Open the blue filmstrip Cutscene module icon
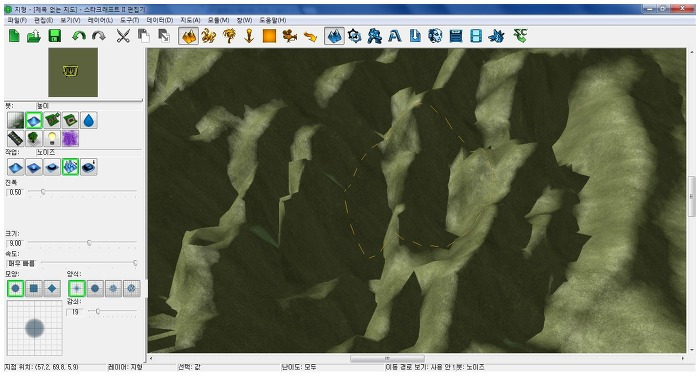The height and width of the screenshot is (376, 700). (476, 36)
